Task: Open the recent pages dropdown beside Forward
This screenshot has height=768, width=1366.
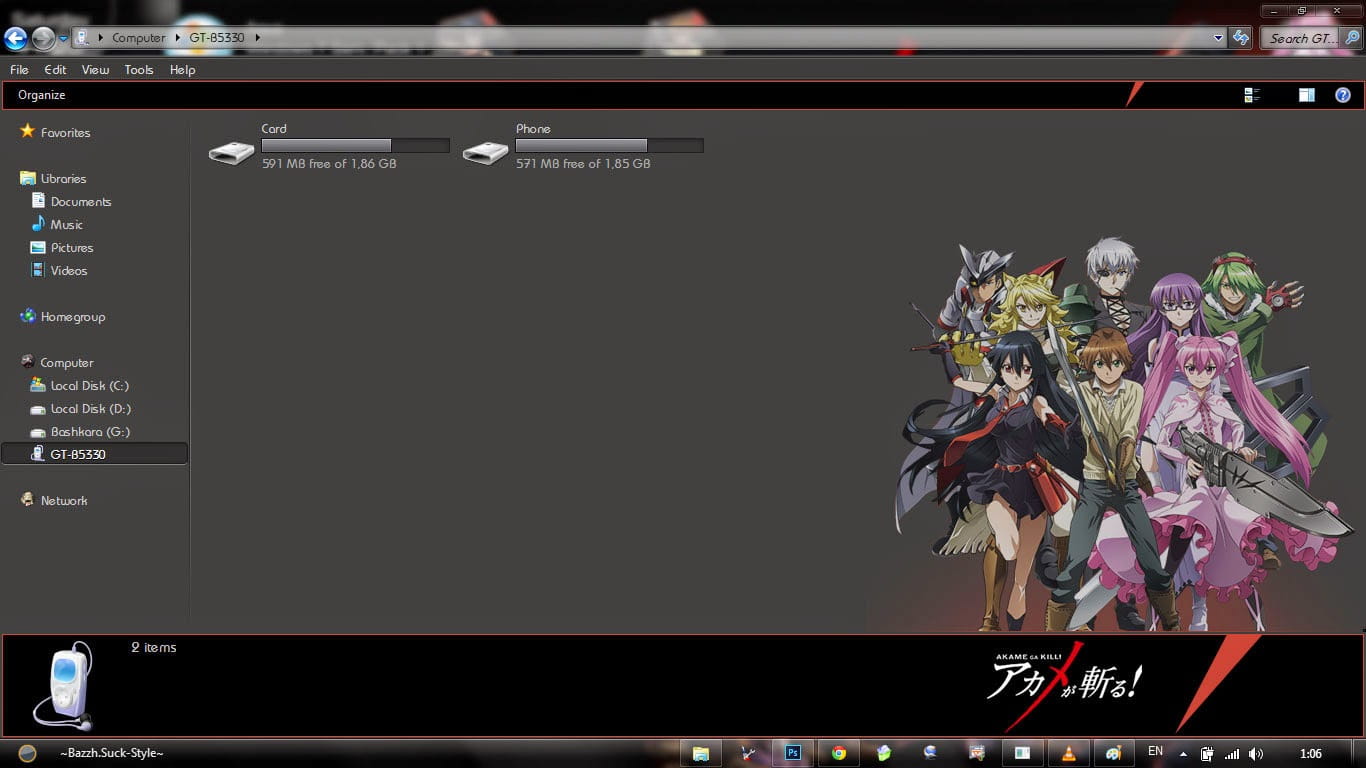Action: [63, 38]
